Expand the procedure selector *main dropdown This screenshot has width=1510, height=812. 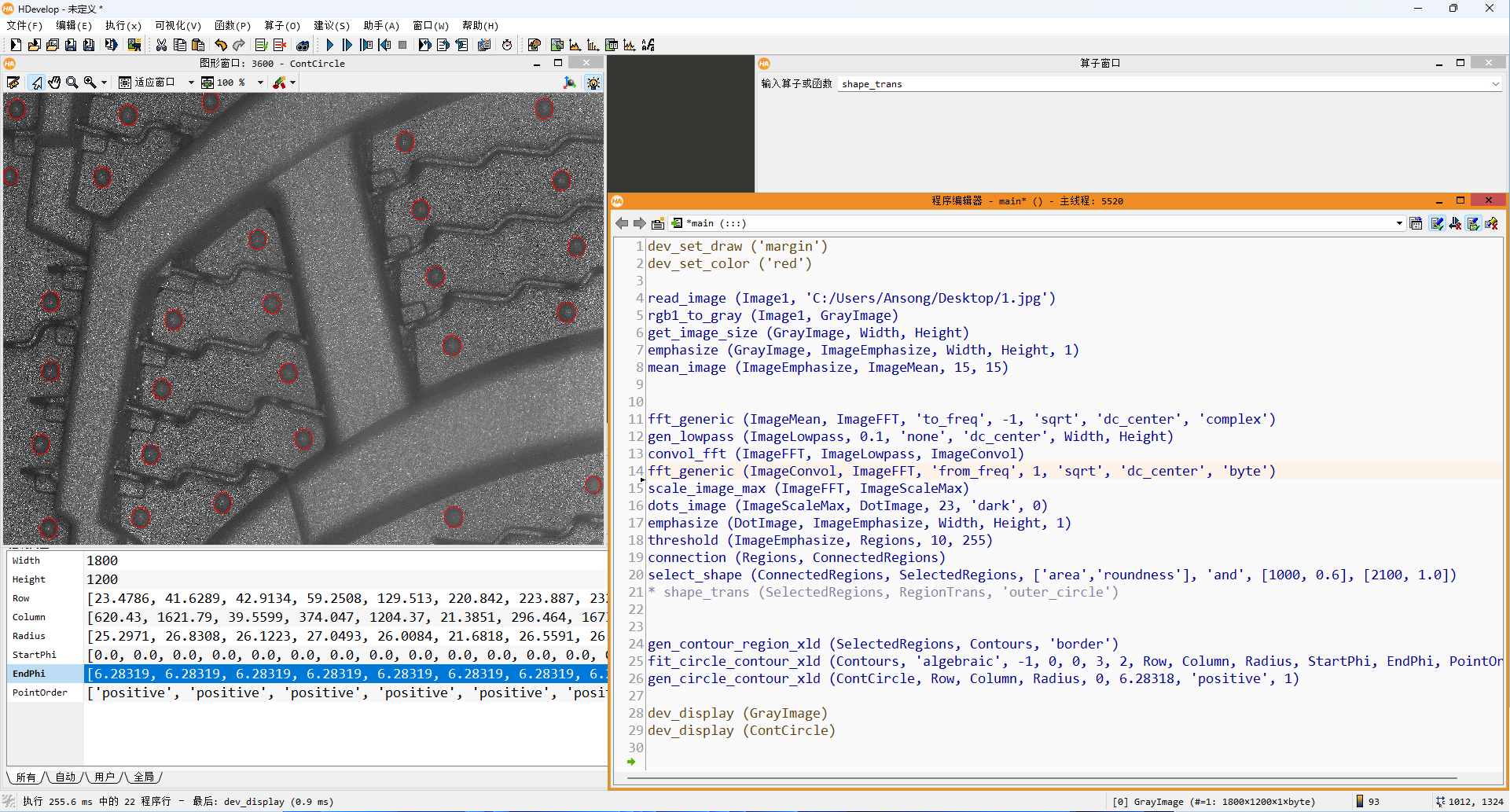point(1399,223)
